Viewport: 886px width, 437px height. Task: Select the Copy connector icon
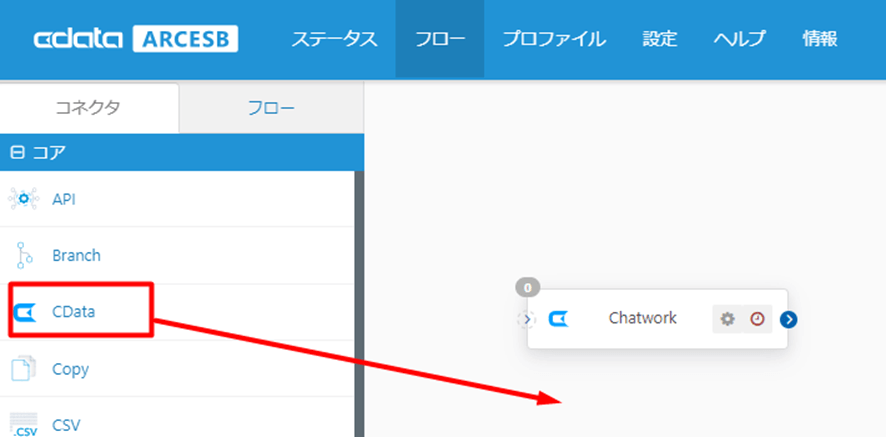tap(24, 369)
